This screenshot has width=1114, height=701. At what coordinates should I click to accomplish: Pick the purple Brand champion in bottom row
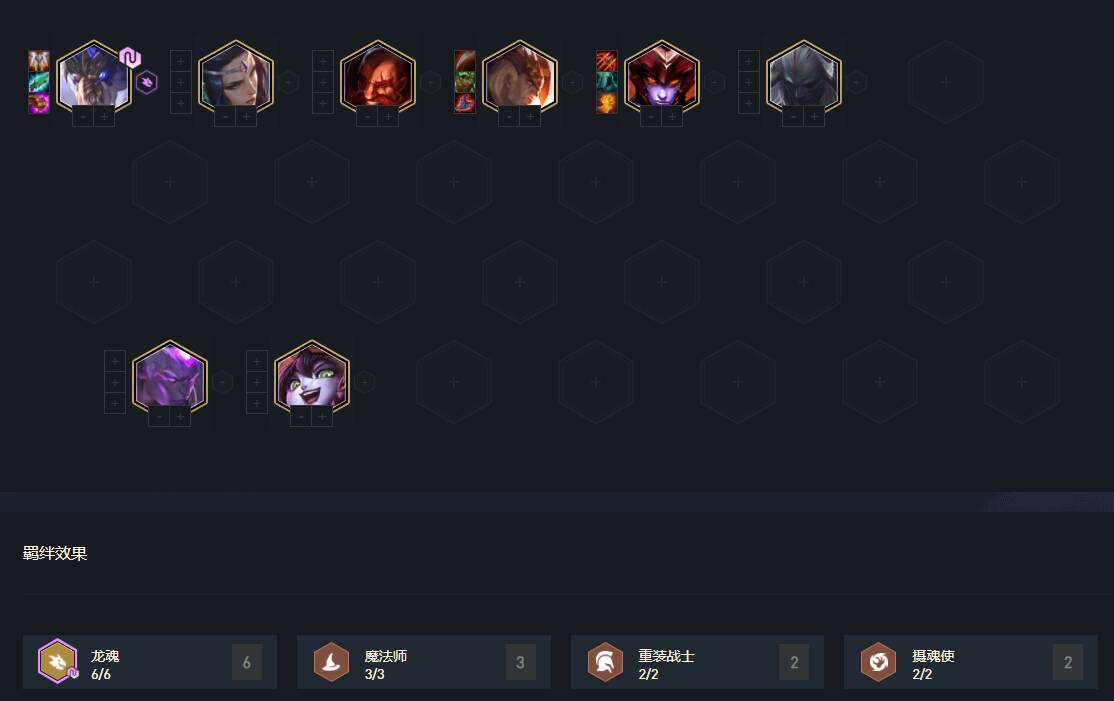170,377
